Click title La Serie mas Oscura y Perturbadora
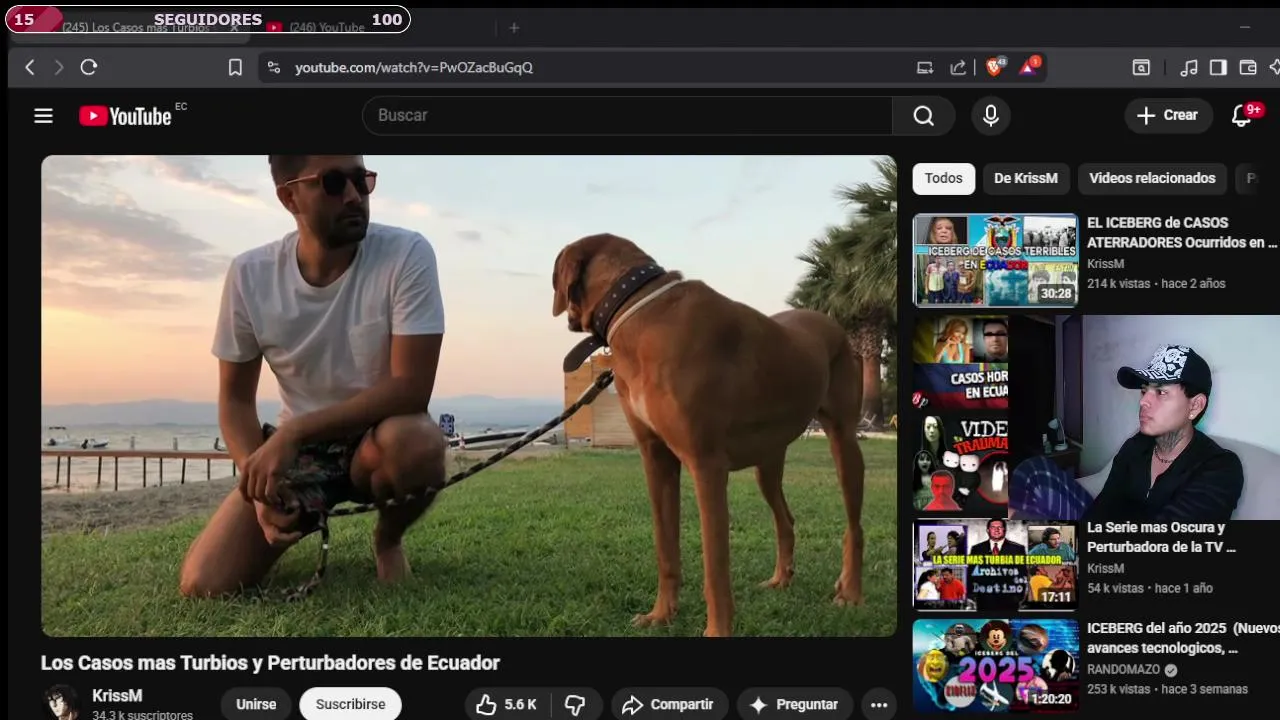Image resolution: width=1280 pixels, height=720 pixels. tap(1161, 537)
